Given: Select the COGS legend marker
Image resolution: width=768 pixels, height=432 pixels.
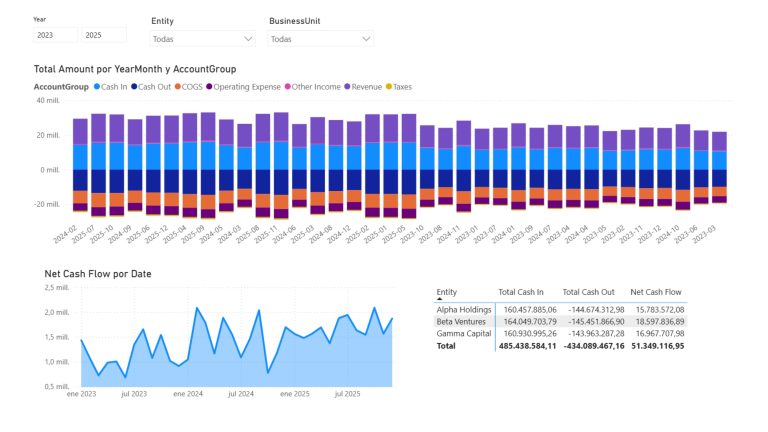Looking at the screenshot, I should coord(177,87).
